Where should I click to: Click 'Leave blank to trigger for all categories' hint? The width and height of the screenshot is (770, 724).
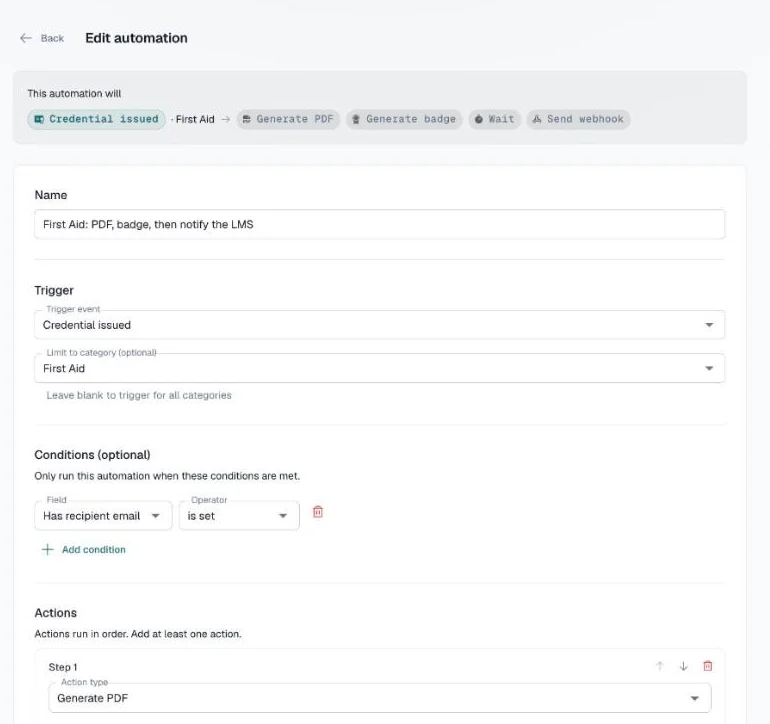pos(139,395)
